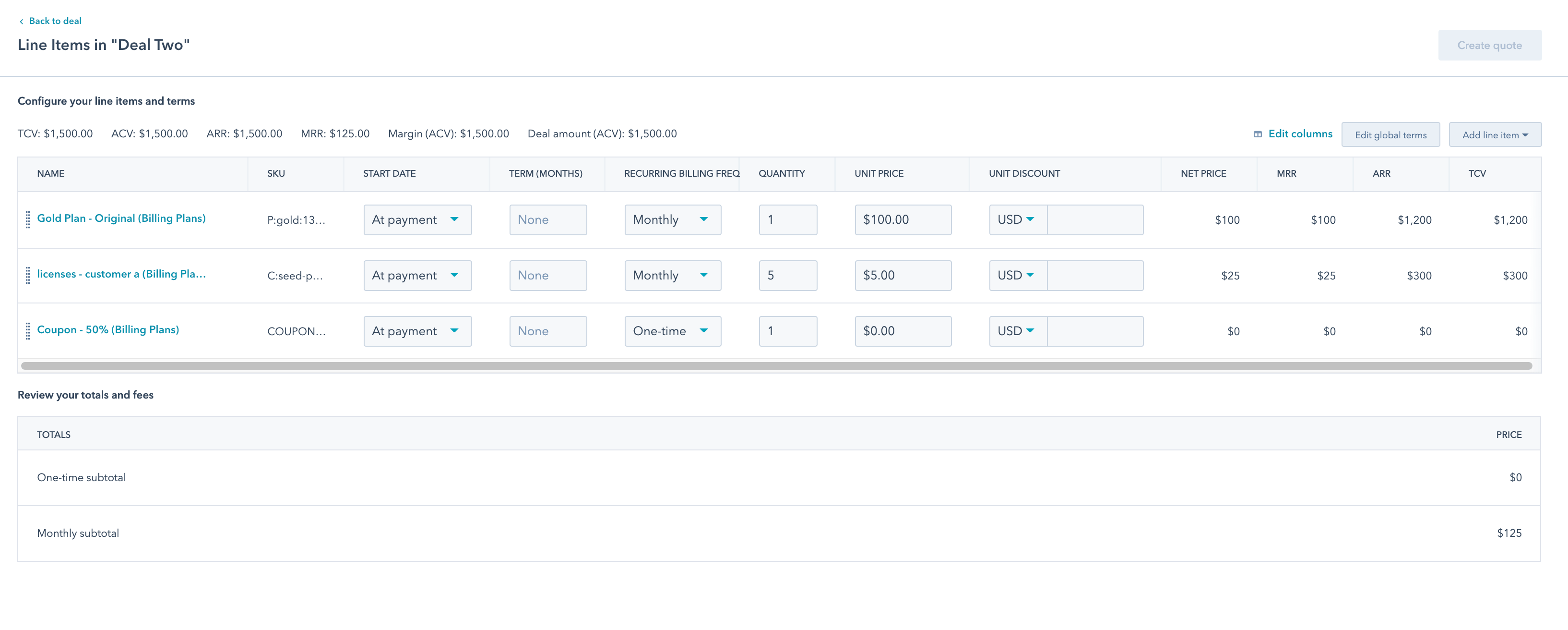This screenshot has height=630, width=1568.
Task: Open Gold Plan - Original line item link
Action: [x=121, y=218]
